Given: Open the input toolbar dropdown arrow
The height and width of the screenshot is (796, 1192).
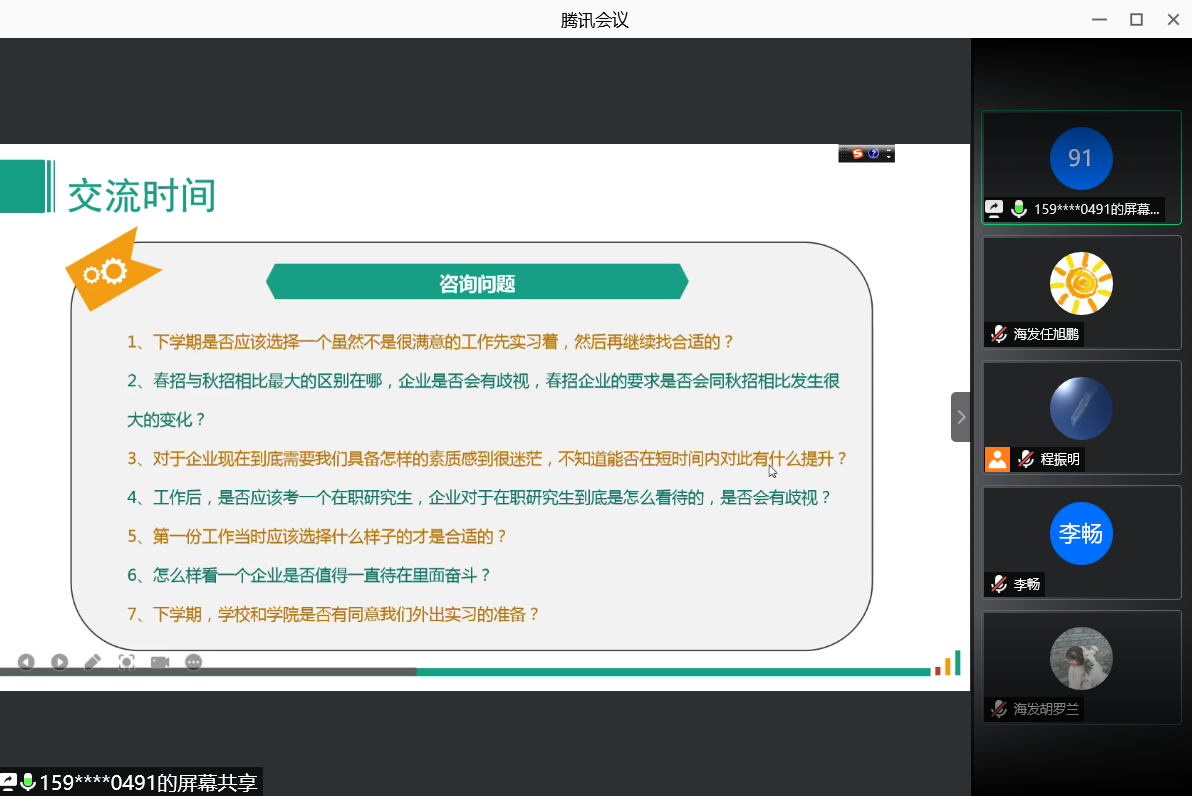Looking at the screenshot, I should pos(888,155).
